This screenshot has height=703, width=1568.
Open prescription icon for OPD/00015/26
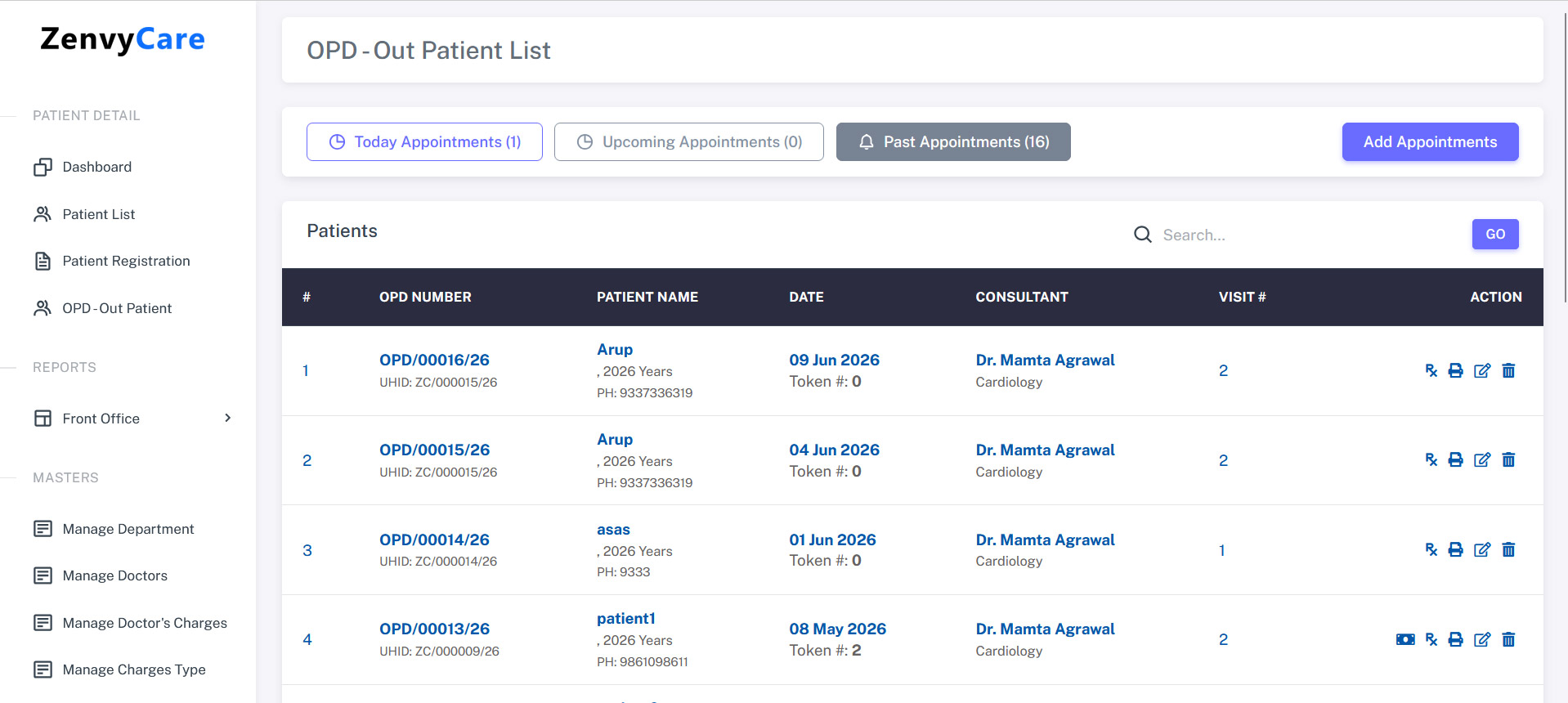point(1431,460)
